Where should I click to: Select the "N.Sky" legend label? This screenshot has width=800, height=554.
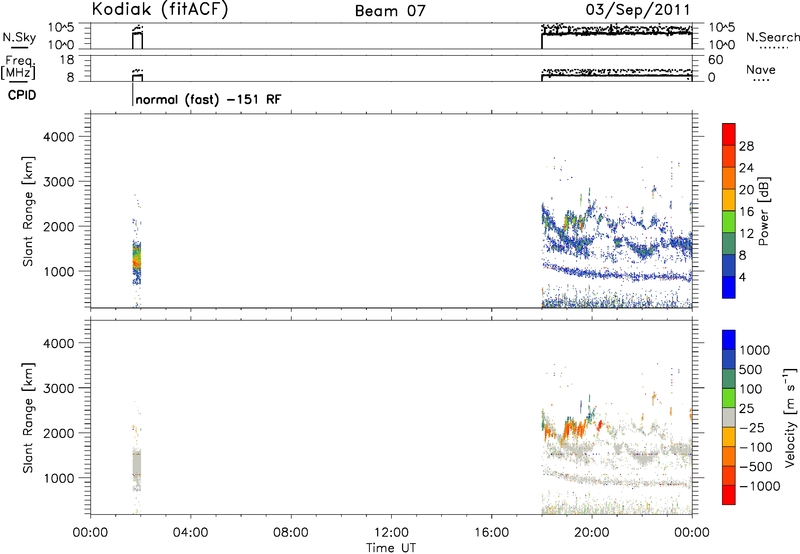click(x=19, y=37)
